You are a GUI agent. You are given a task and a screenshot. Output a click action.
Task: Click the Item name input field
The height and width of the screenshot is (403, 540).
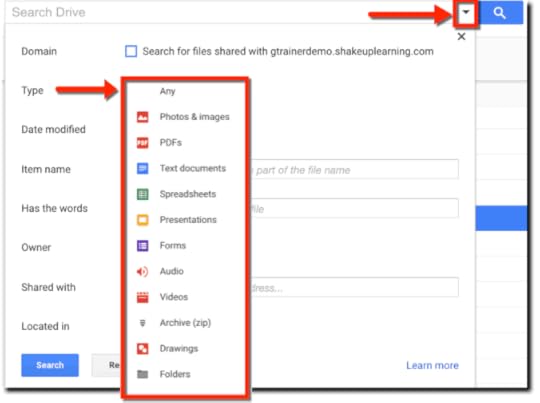pos(355,169)
